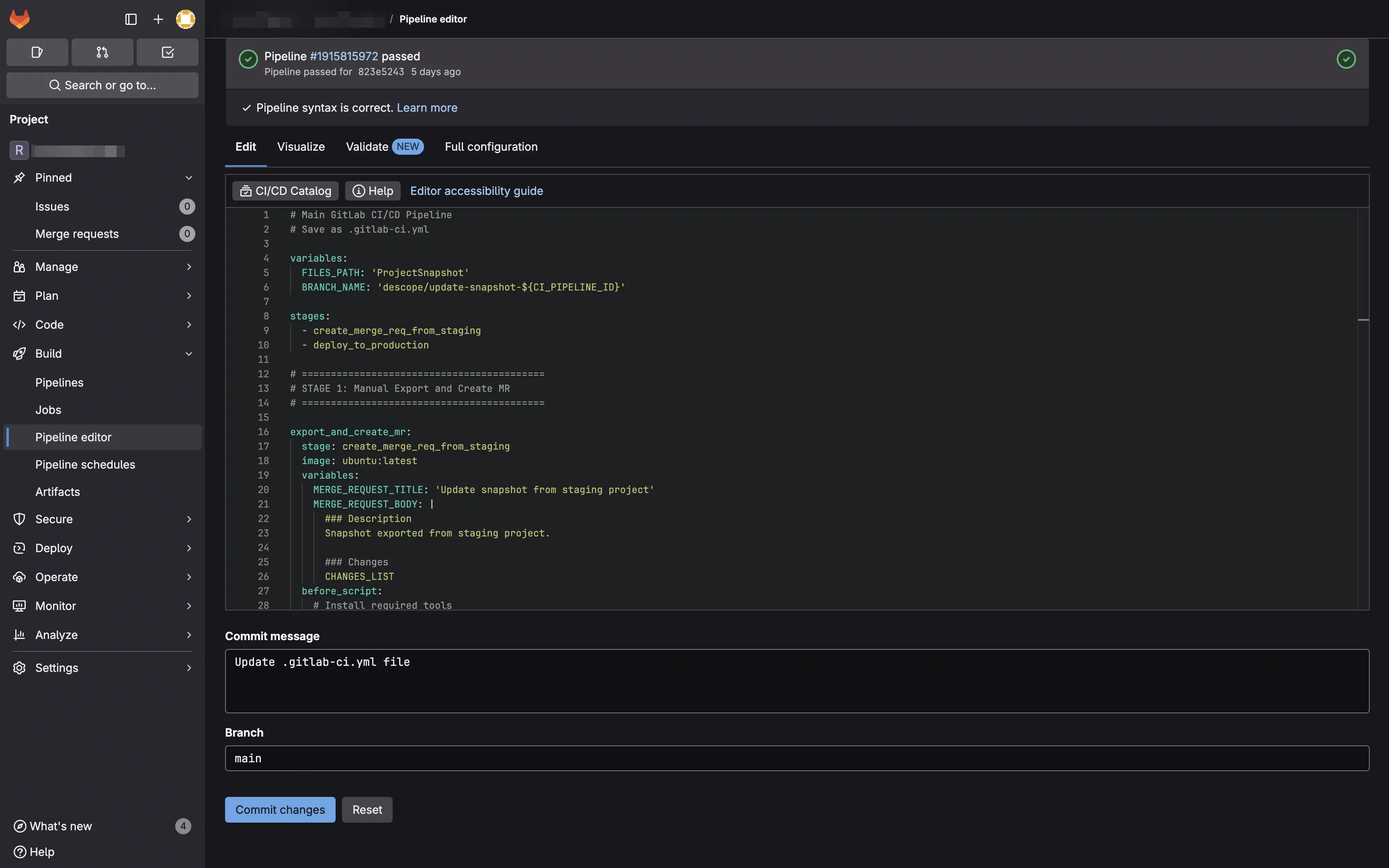Open the issues shortcut icon at top

(37, 52)
